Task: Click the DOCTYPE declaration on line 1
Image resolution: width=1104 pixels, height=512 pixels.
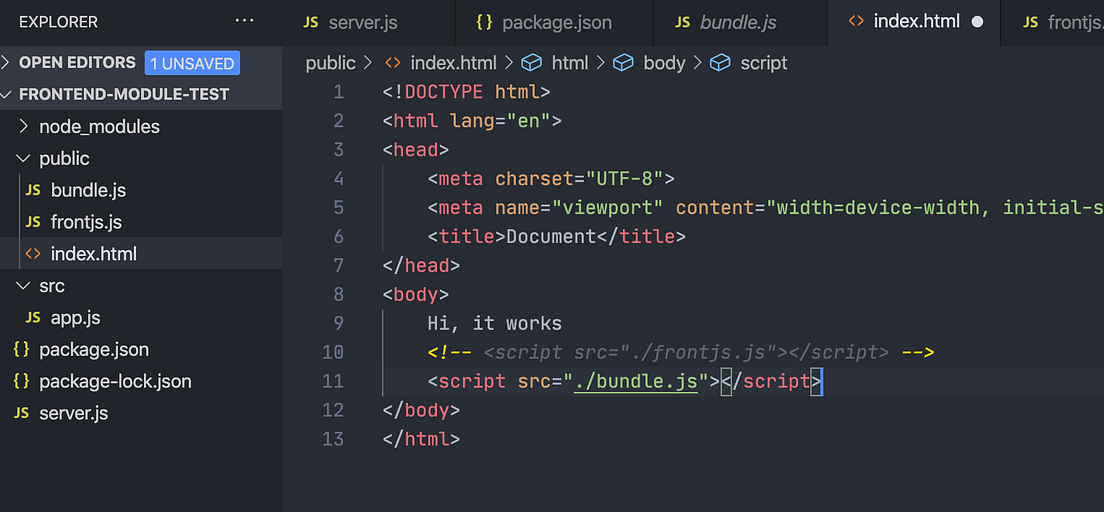Action: pyautogui.click(x=467, y=92)
